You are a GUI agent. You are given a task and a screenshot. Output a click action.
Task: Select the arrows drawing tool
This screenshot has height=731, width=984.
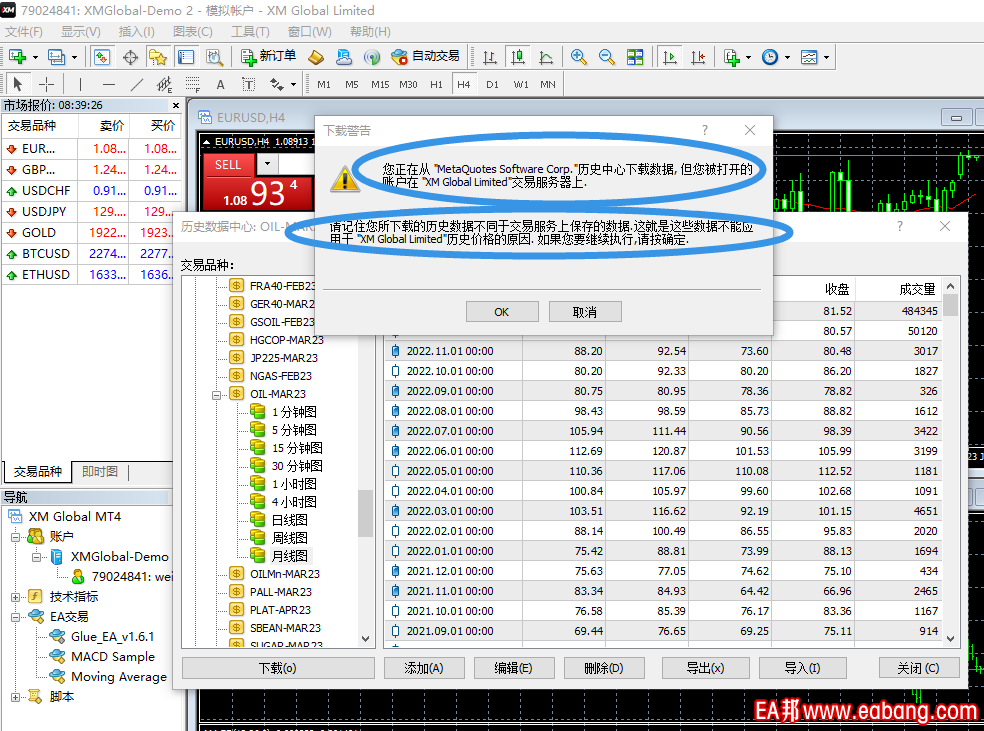276,84
